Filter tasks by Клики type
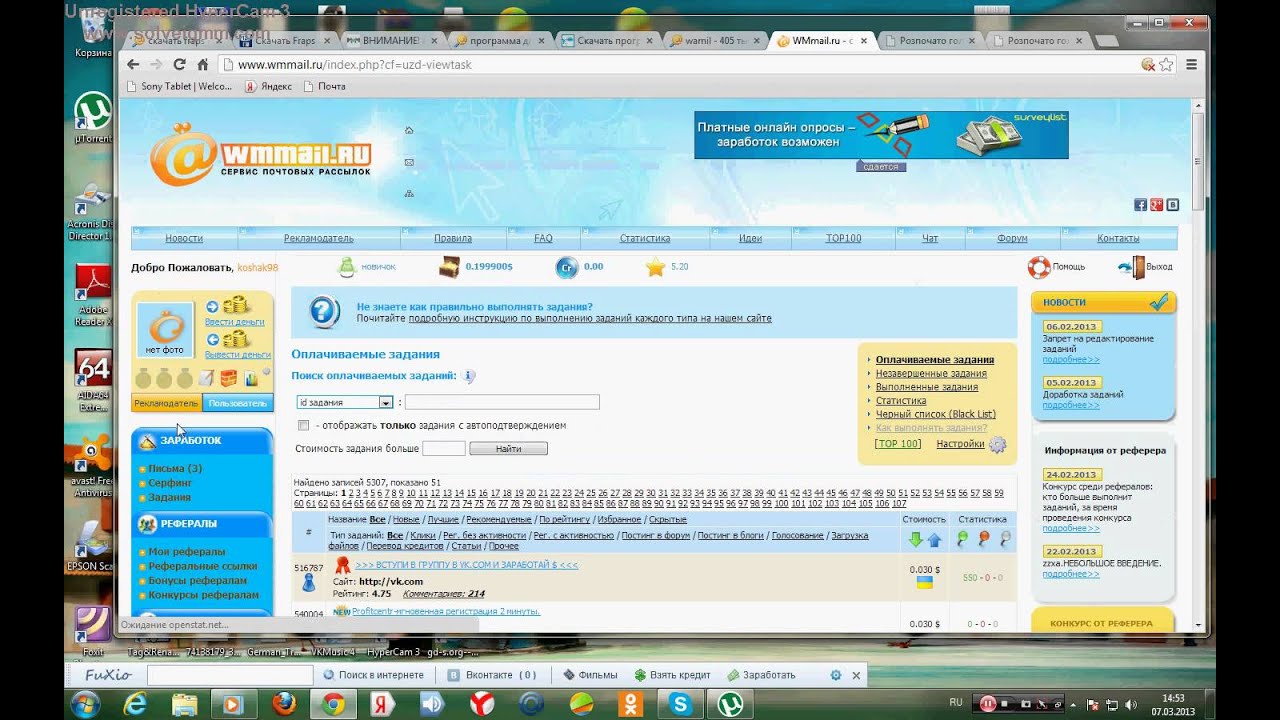The image size is (1280, 720). pos(423,535)
